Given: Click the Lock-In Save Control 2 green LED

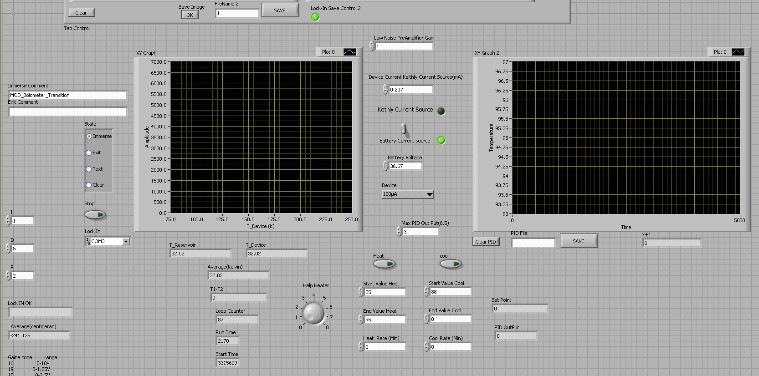Looking at the screenshot, I should click(x=315, y=17).
